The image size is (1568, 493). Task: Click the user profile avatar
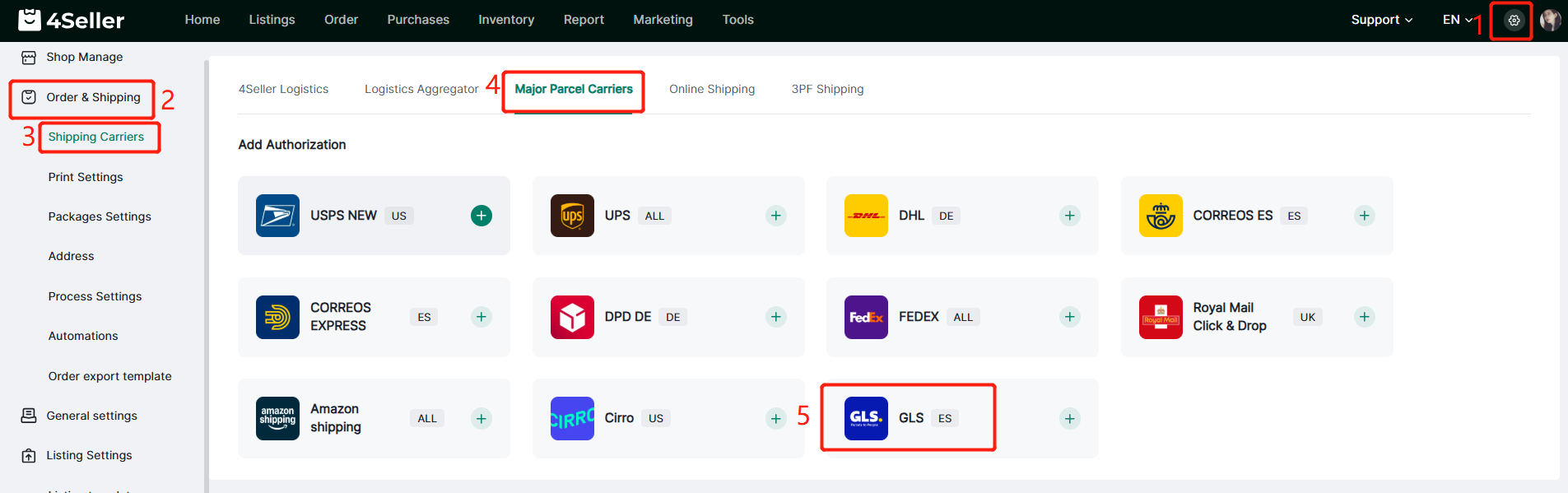click(x=1551, y=21)
